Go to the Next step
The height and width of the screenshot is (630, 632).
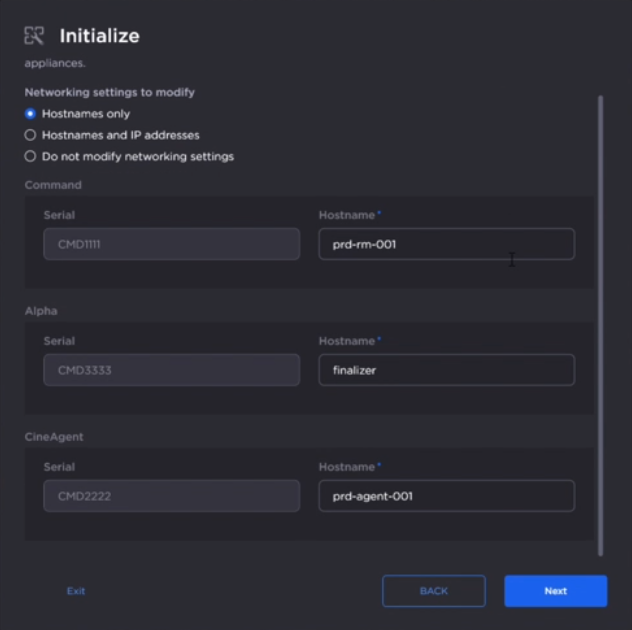click(x=555, y=591)
